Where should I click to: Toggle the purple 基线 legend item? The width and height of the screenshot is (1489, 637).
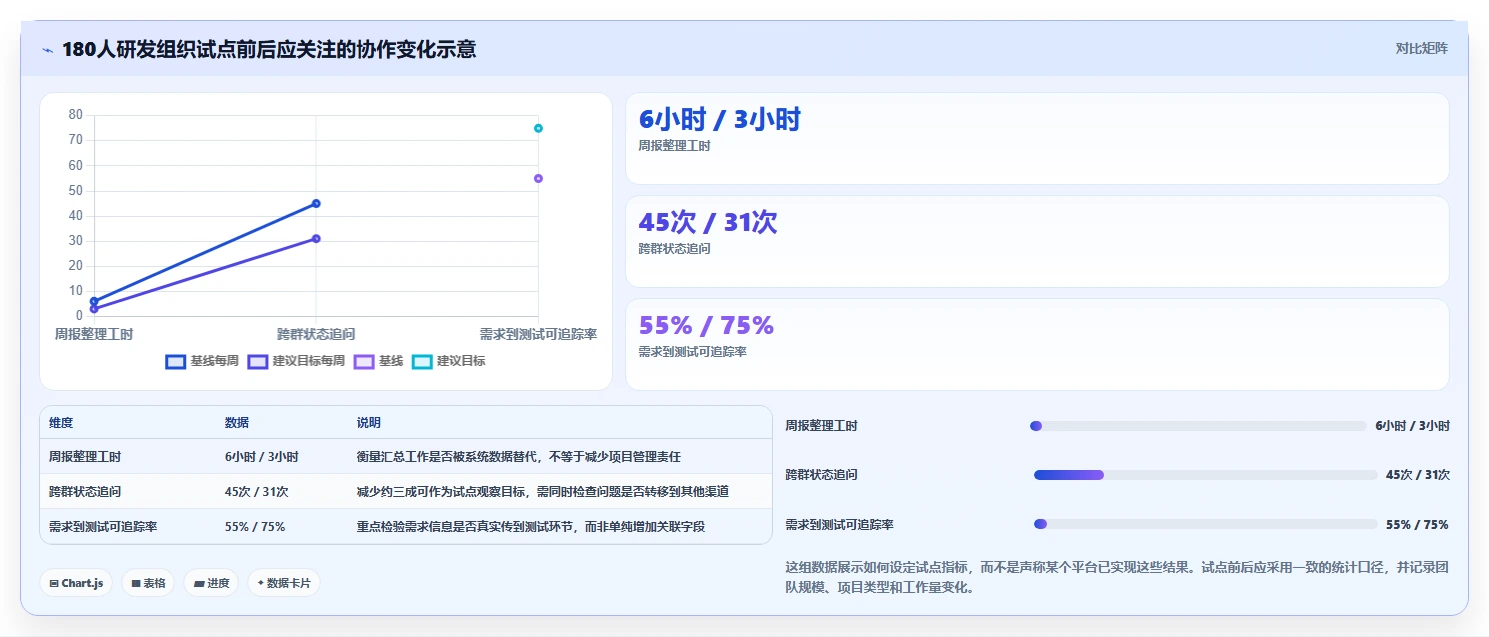378,361
